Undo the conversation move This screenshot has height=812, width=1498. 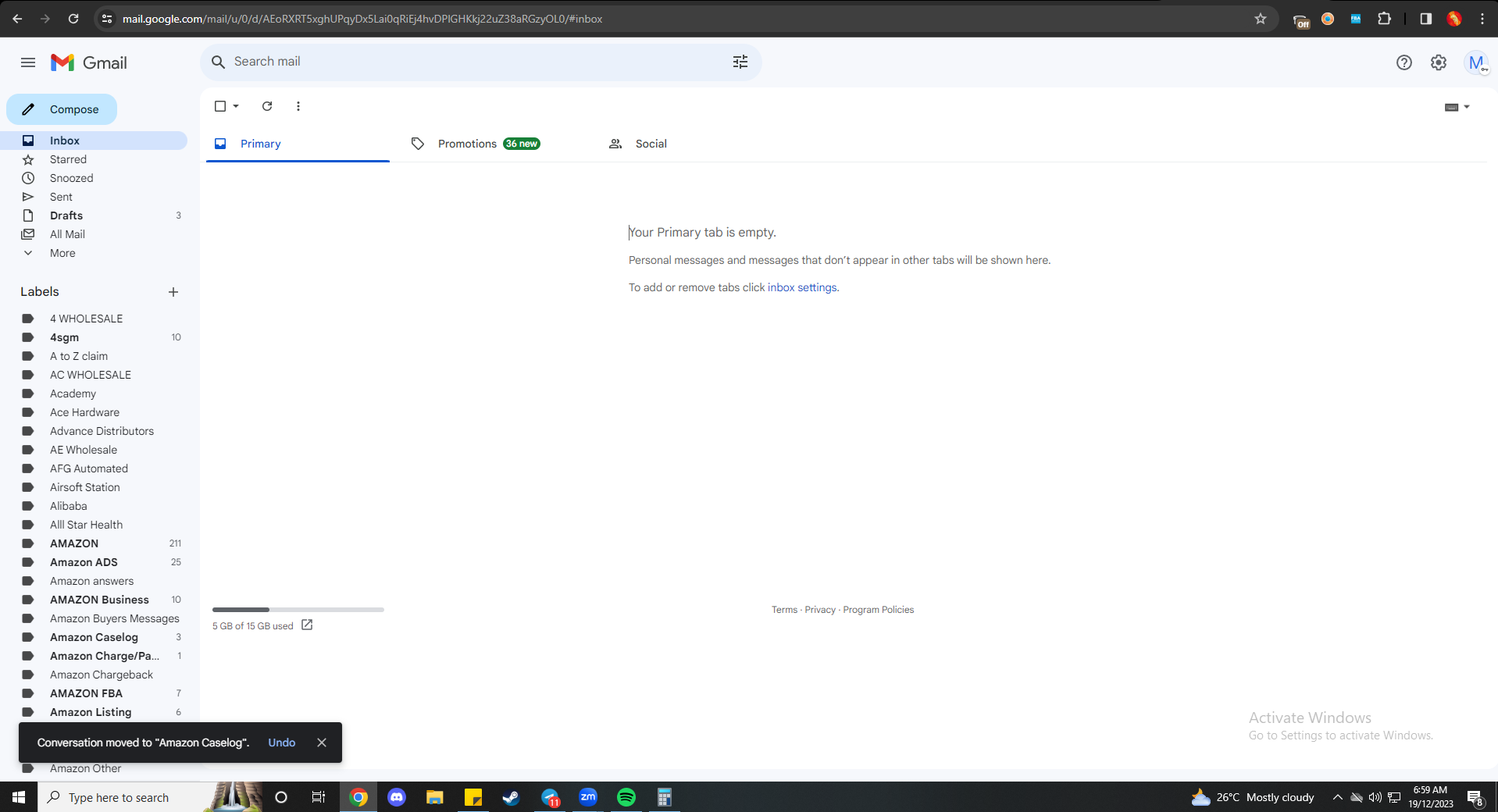[x=282, y=743]
